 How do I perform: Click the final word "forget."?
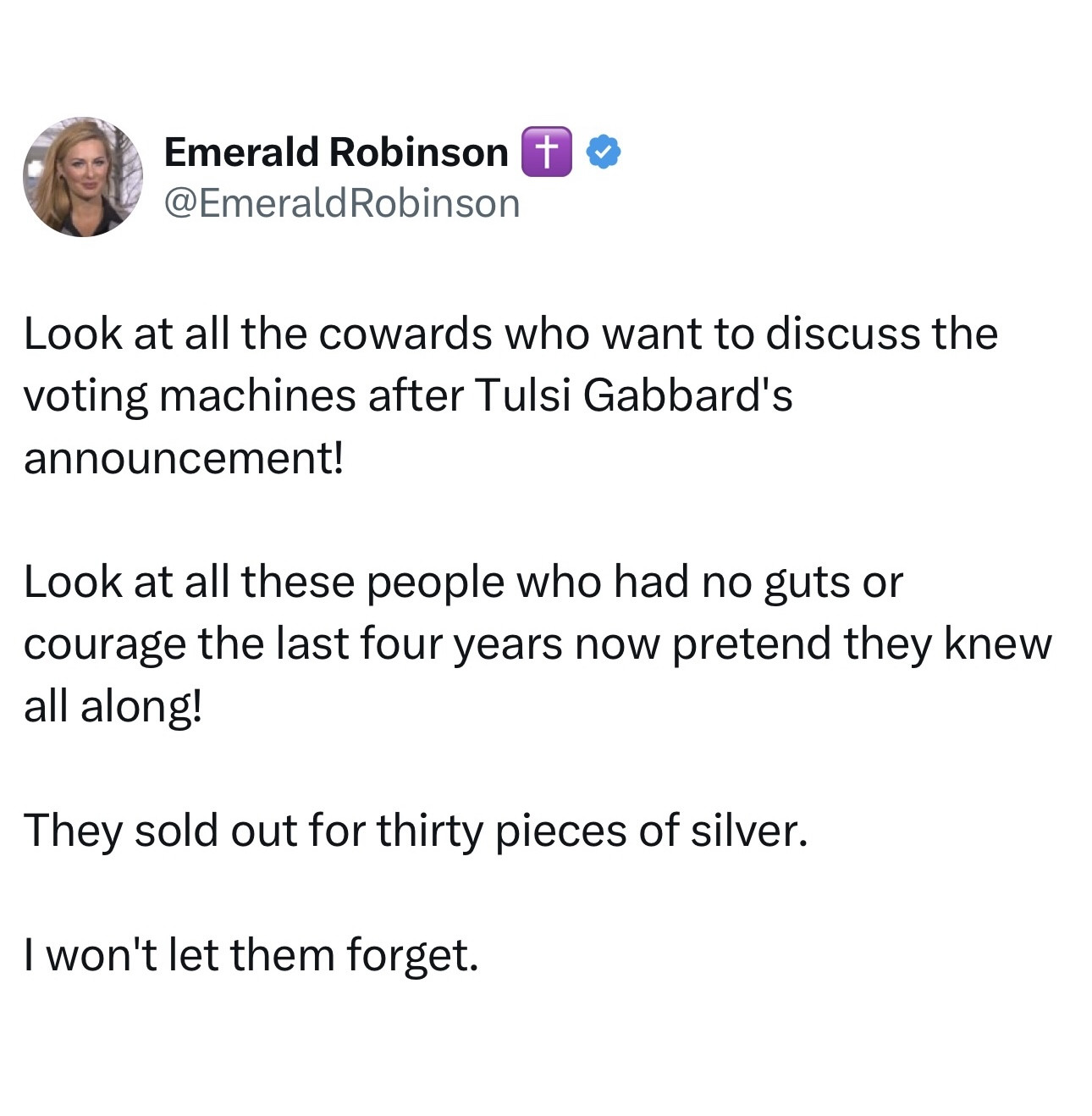412,955
